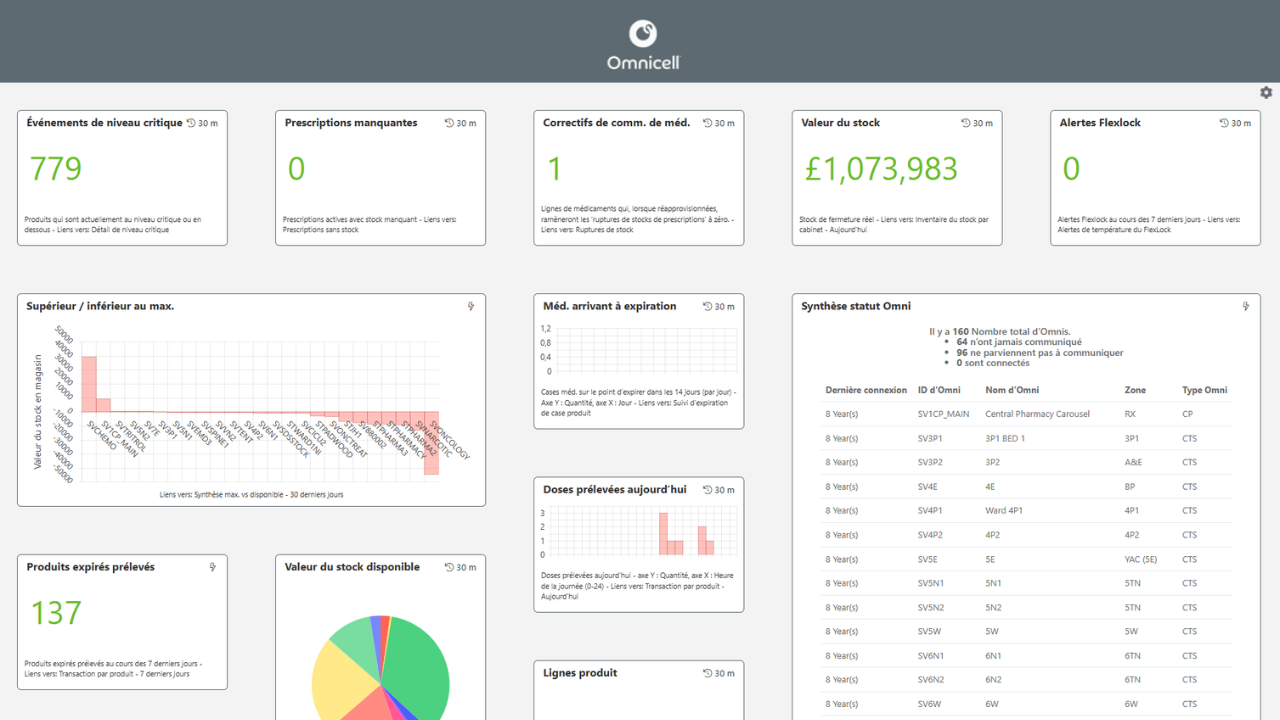Screen dimensions: 1280x720
Task: Click the yellow pie slice
Action: coord(340,680)
